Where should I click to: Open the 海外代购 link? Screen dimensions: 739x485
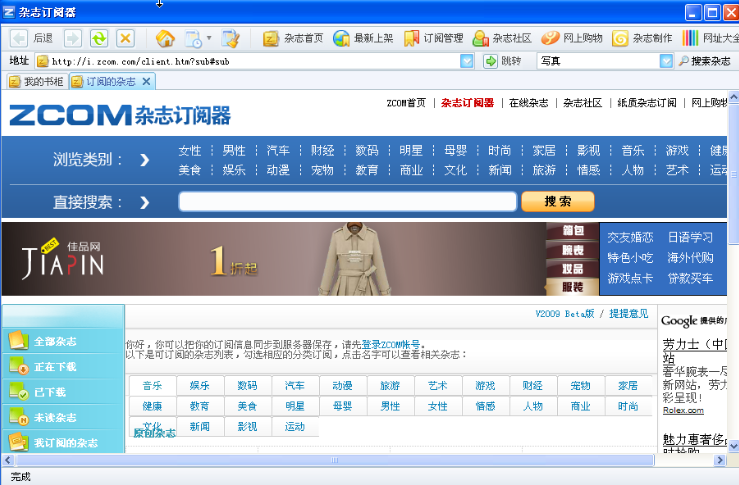point(690,258)
